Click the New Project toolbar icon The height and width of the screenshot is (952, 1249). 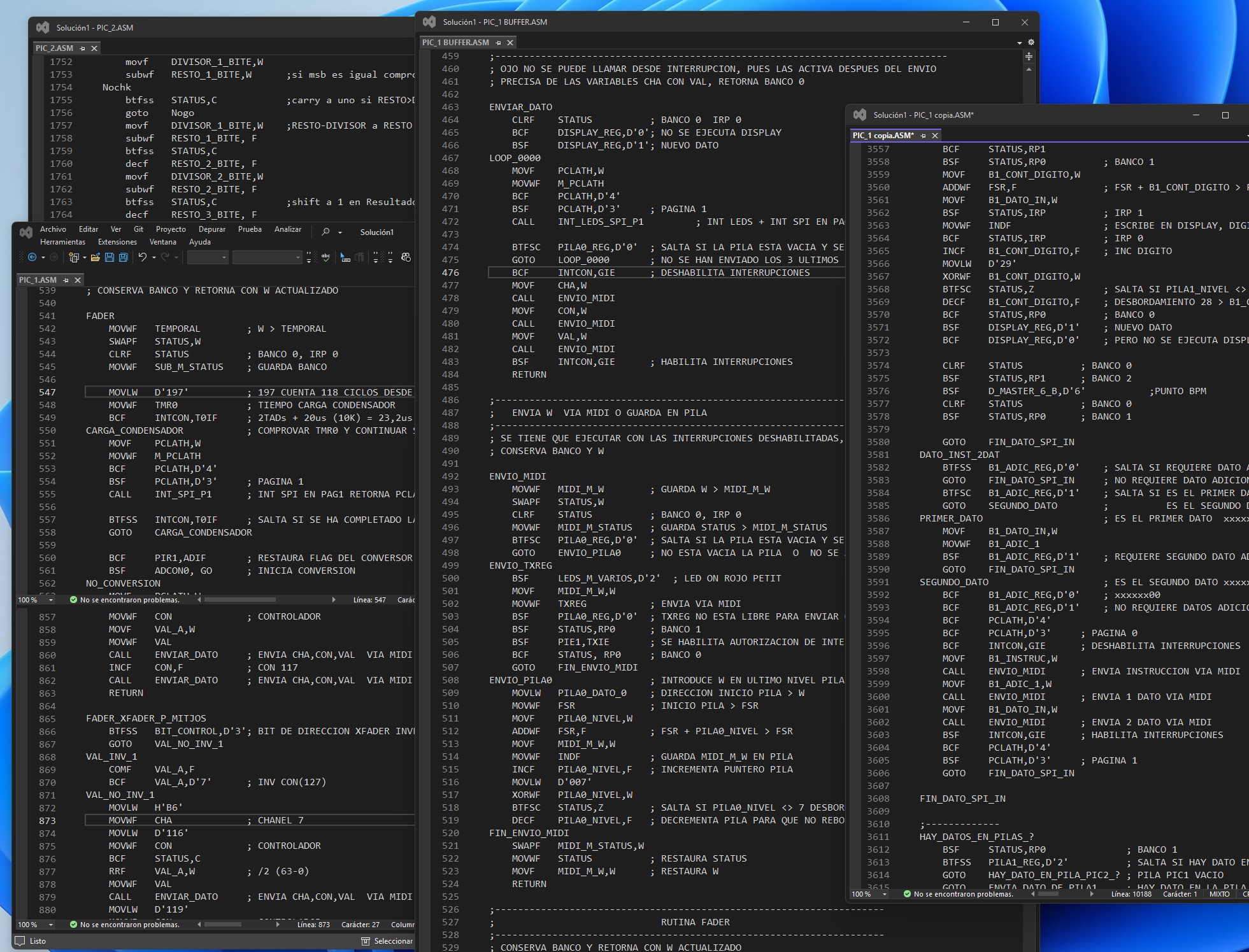tap(74, 257)
